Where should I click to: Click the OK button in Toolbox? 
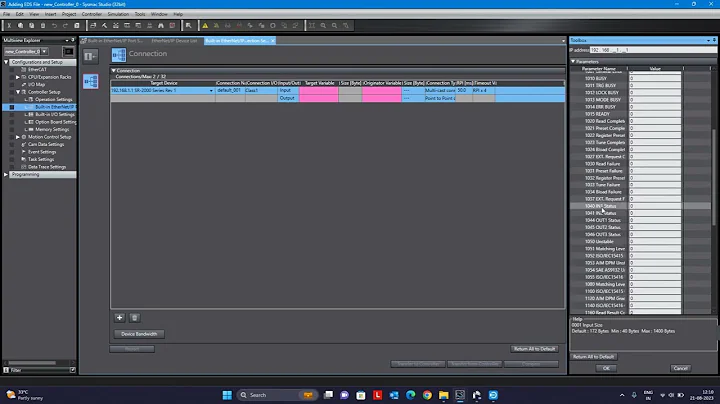(606, 368)
